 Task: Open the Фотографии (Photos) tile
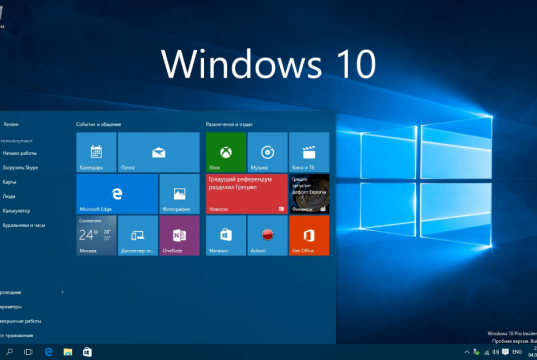click(179, 194)
